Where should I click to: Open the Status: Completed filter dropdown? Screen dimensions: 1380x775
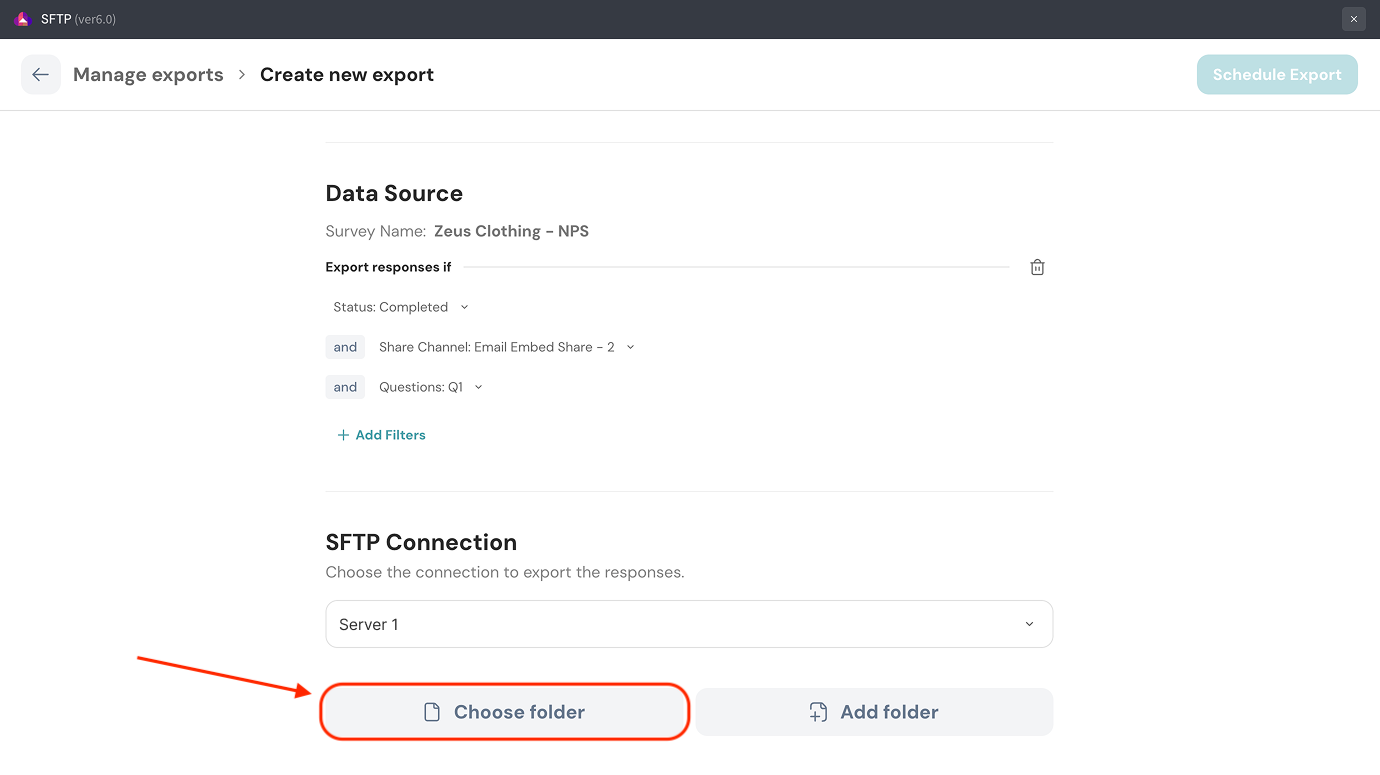tap(400, 307)
